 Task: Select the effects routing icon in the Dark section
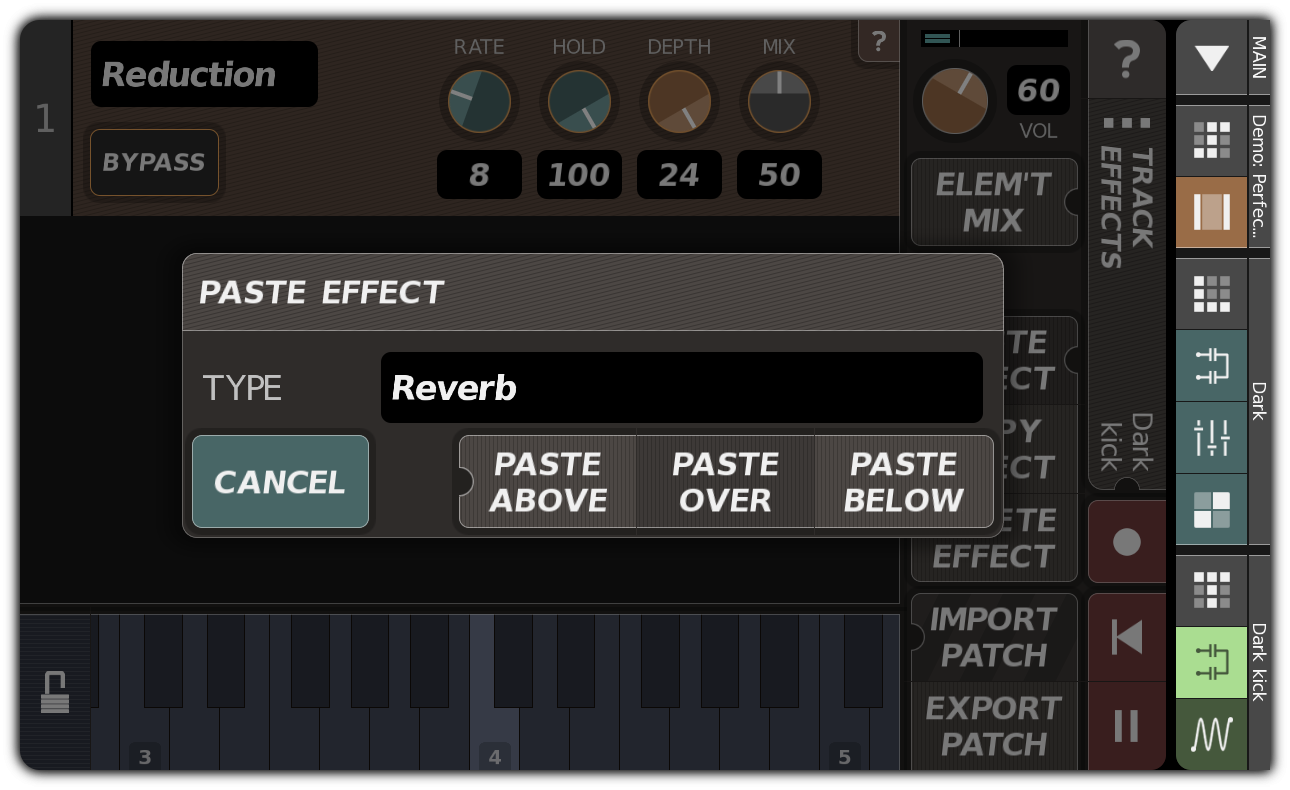tap(1211, 366)
